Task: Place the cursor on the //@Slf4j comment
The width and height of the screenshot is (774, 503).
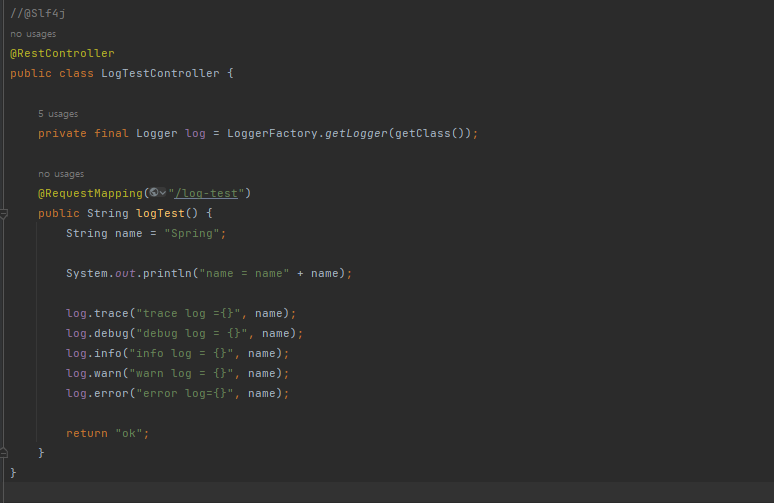Action: pos(38,13)
